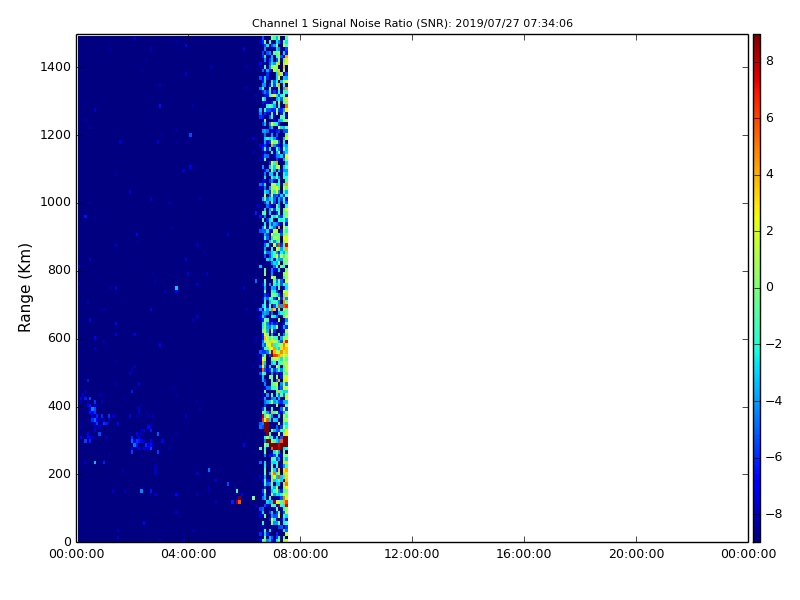This screenshot has height=600, width=800.
Task: Click the colorbar tick label −2
Action: (774, 344)
